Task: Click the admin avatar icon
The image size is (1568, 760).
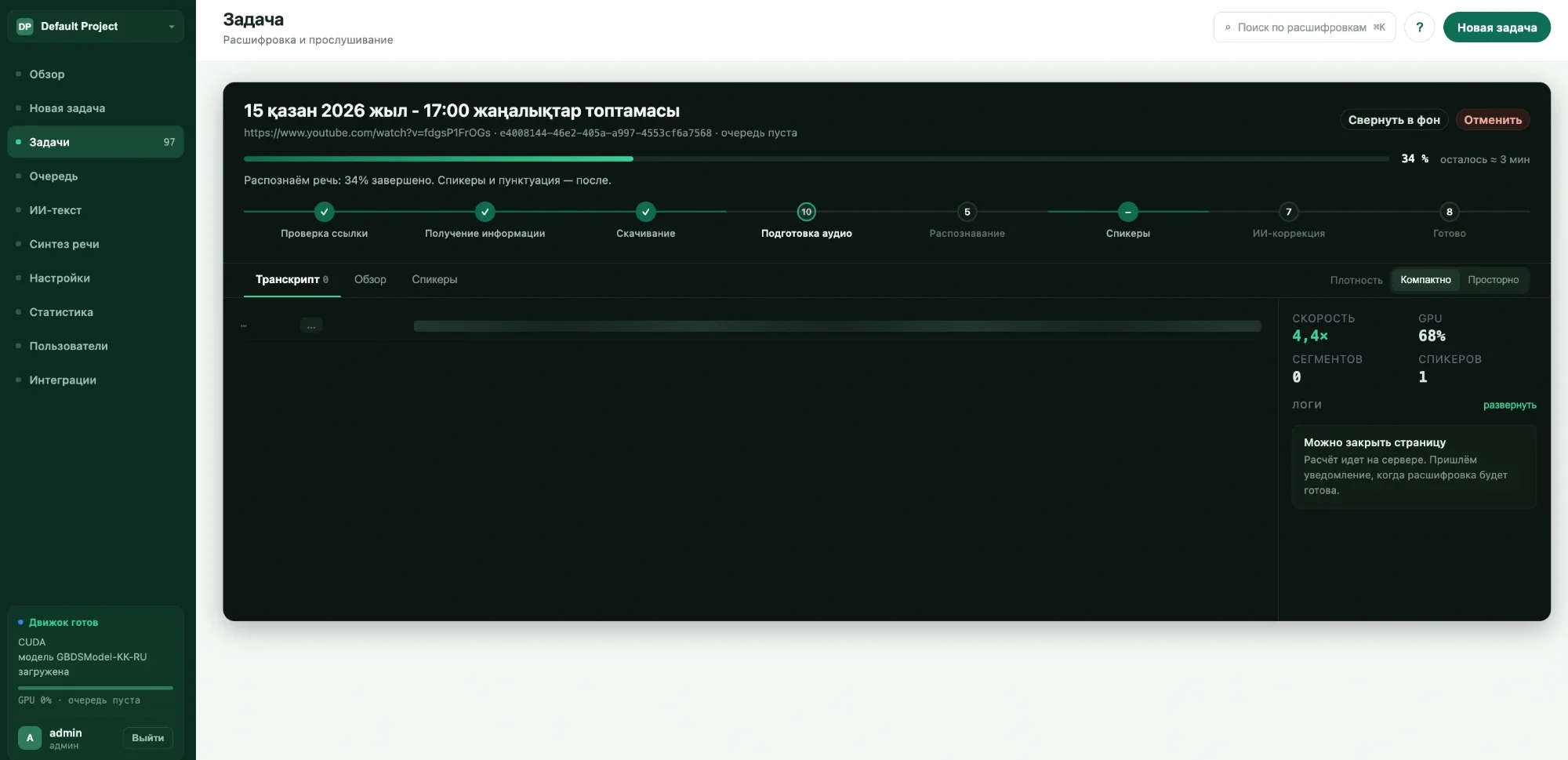Action: 30,738
